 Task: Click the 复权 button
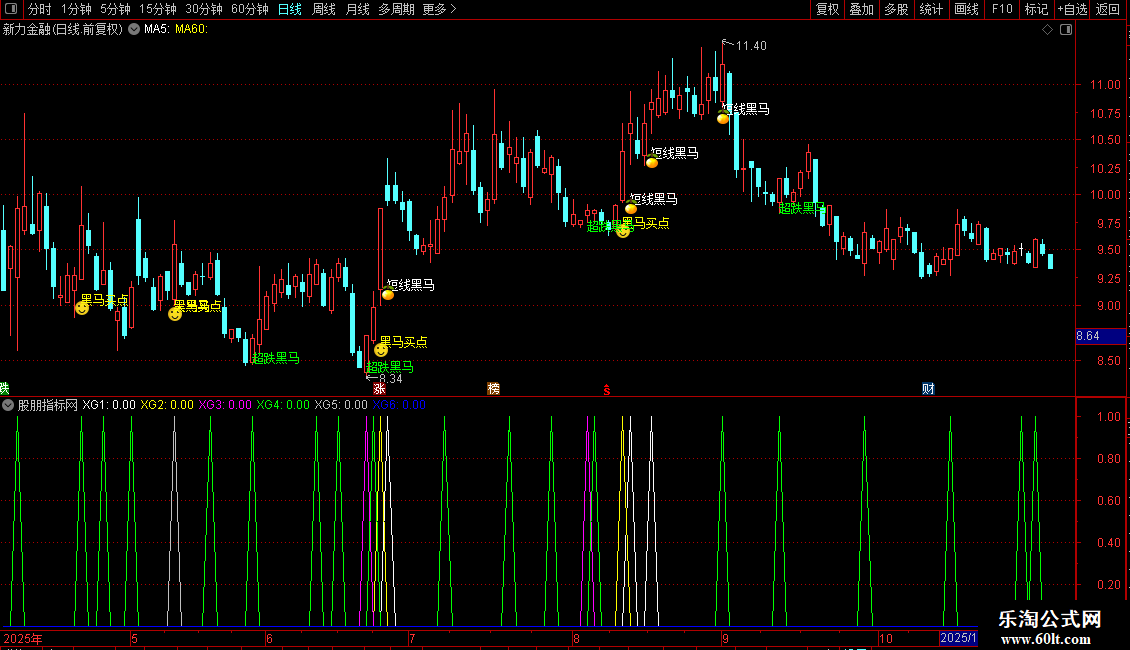coord(827,9)
